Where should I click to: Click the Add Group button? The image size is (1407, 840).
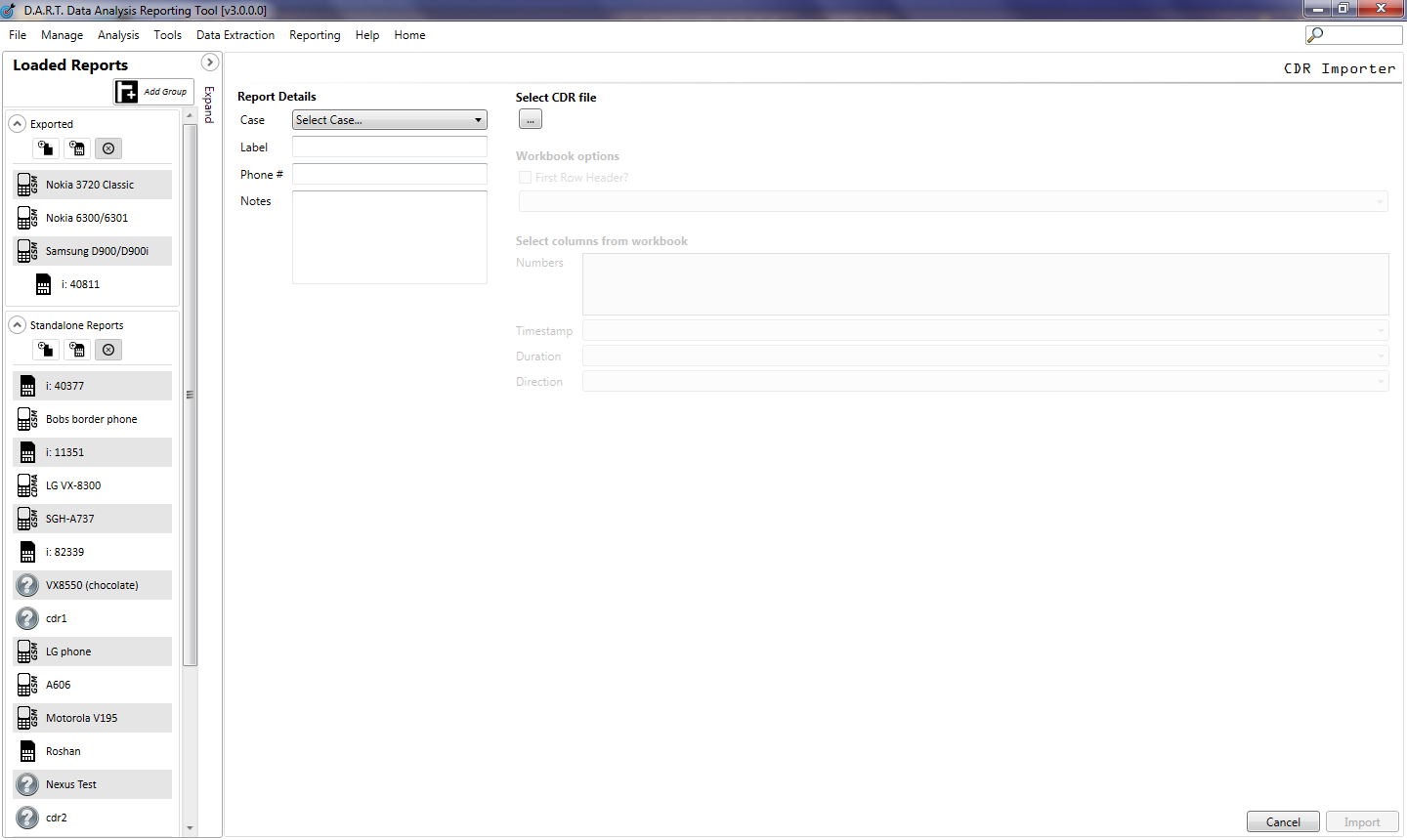(x=153, y=92)
